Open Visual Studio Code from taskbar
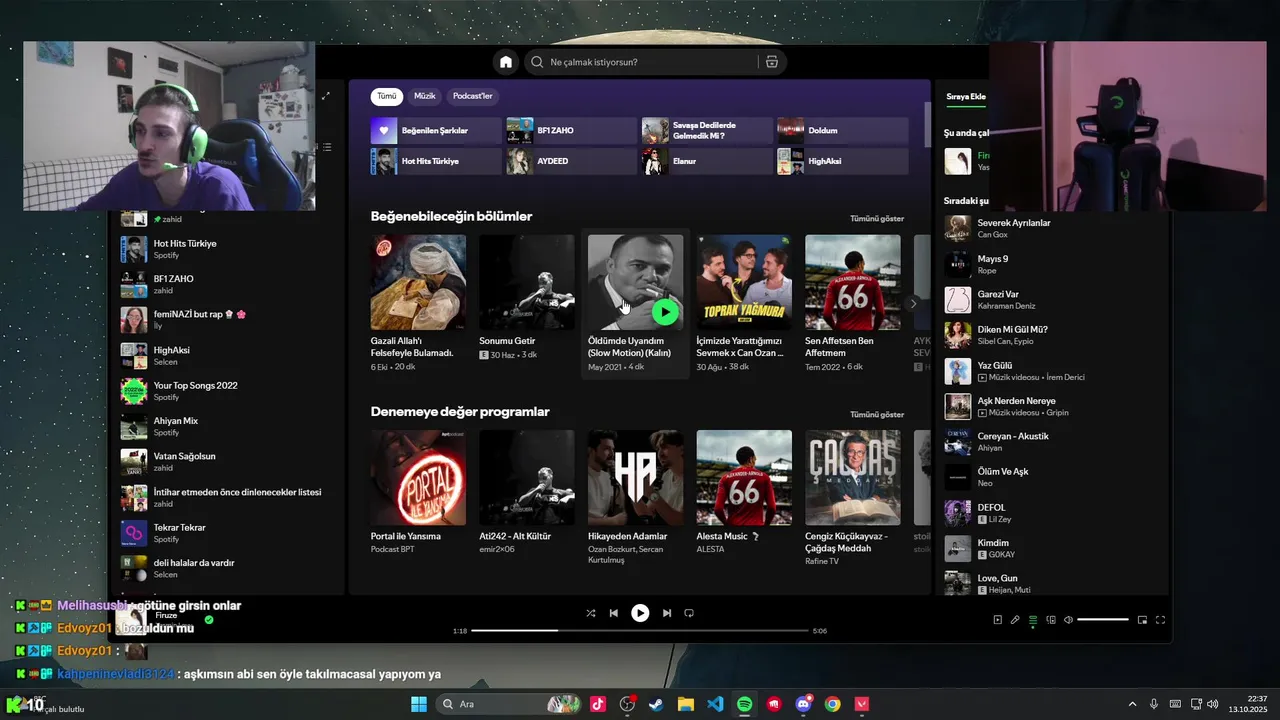Image resolution: width=1280 pixels, height=720 pixels. 715,704
